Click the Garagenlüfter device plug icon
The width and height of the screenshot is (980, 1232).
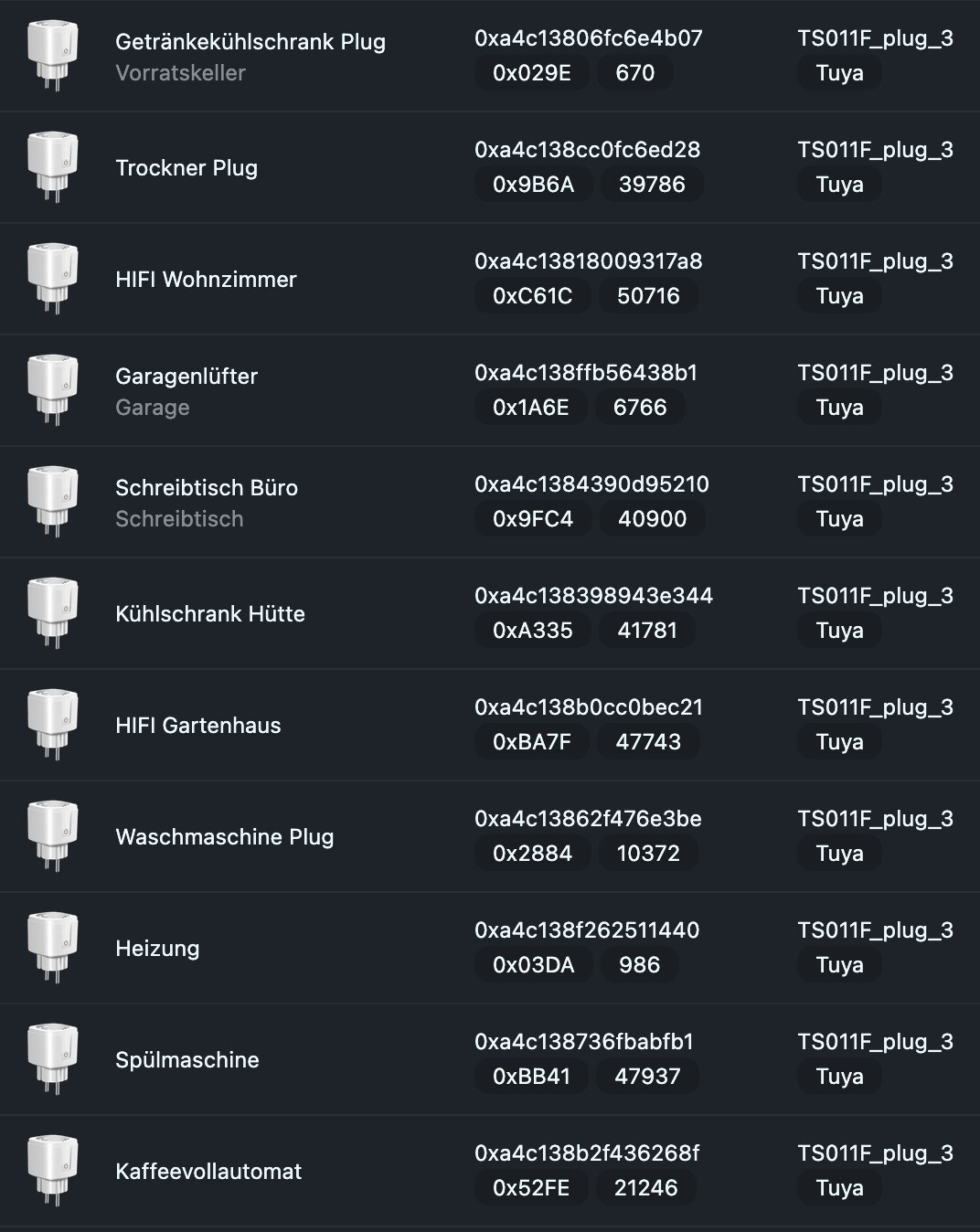(52, 390)
